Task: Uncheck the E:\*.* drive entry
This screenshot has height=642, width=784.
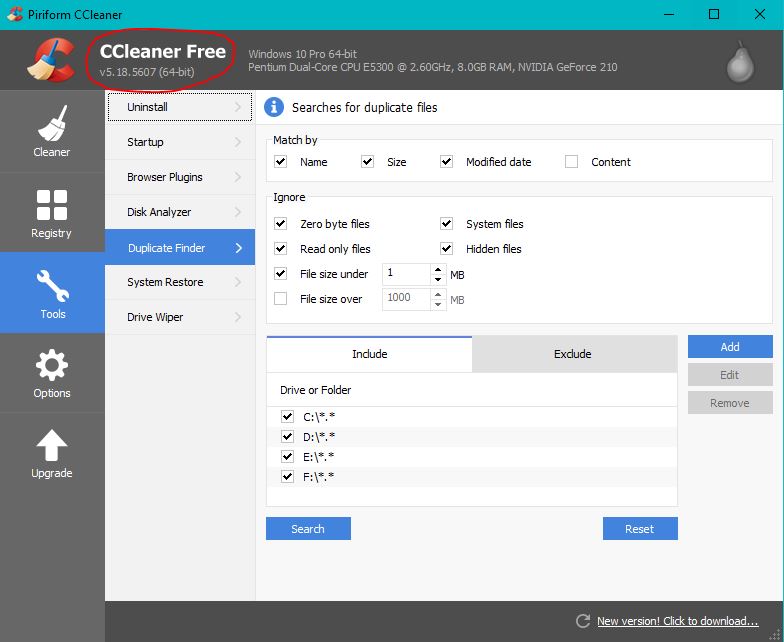Action: (x=287, y=456)
